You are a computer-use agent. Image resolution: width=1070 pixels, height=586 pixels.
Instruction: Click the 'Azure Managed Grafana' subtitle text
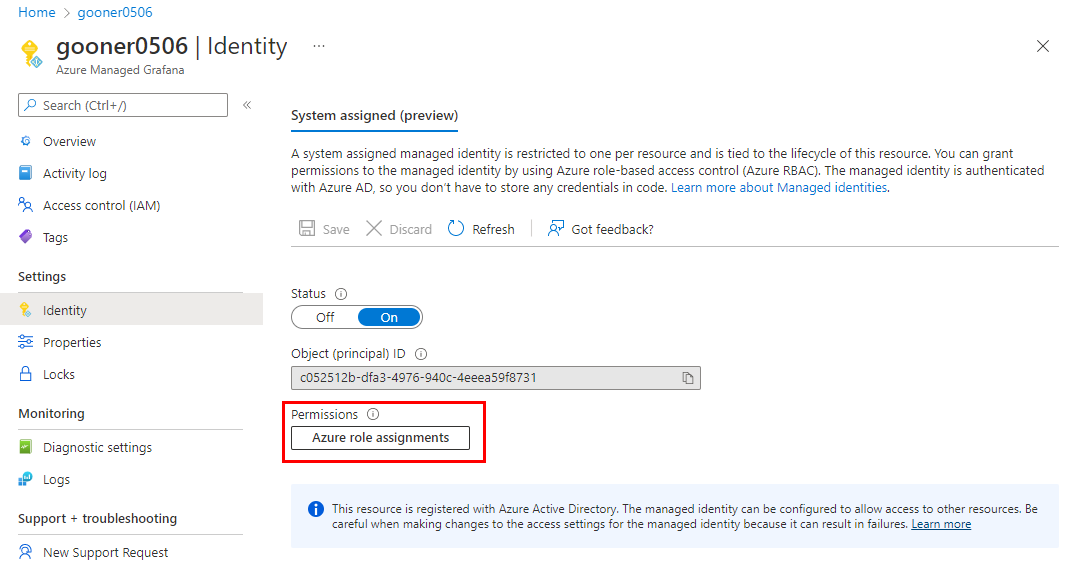pos(120,70)
